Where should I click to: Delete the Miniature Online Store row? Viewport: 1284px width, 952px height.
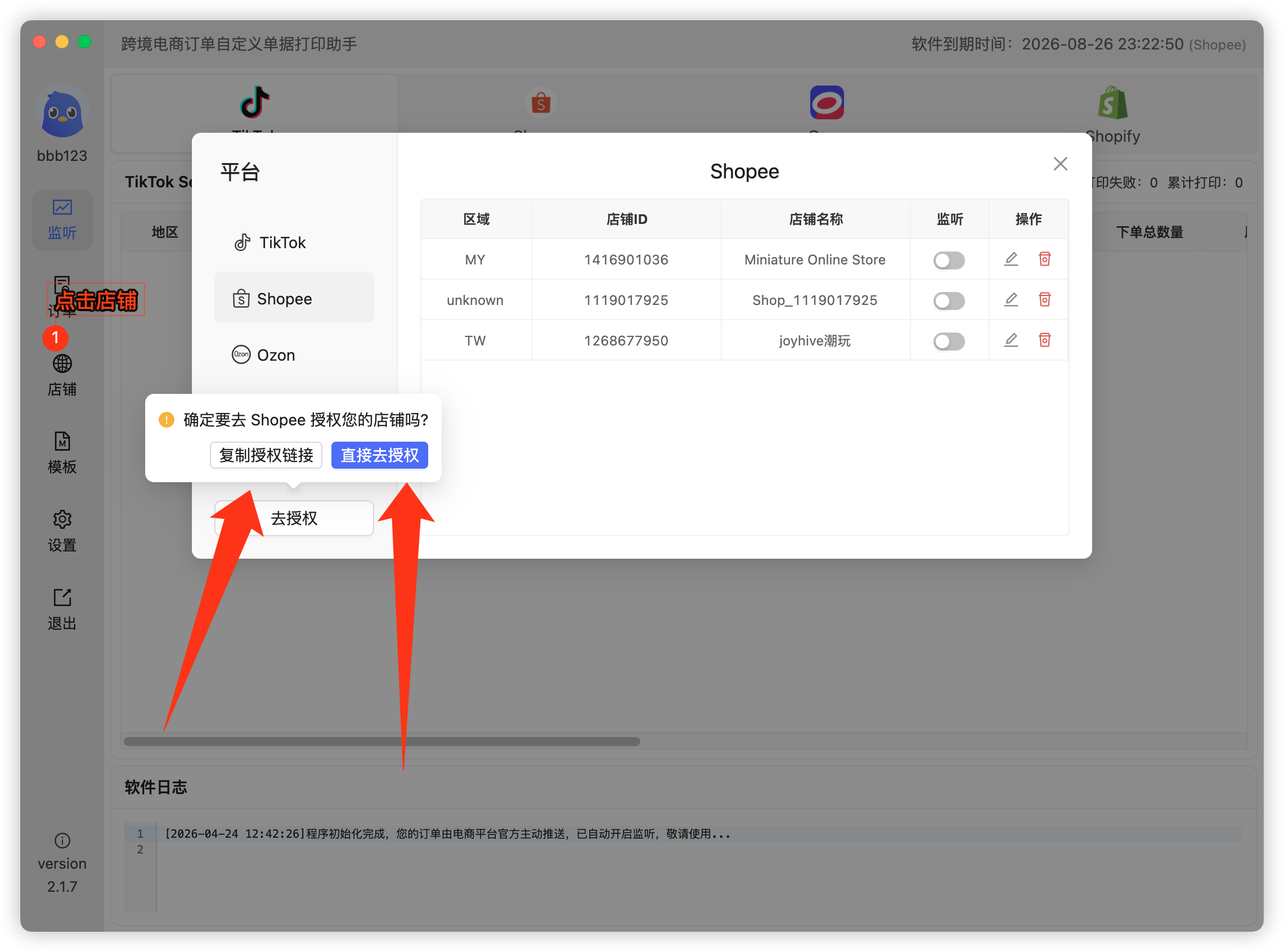click(1044, 259)
